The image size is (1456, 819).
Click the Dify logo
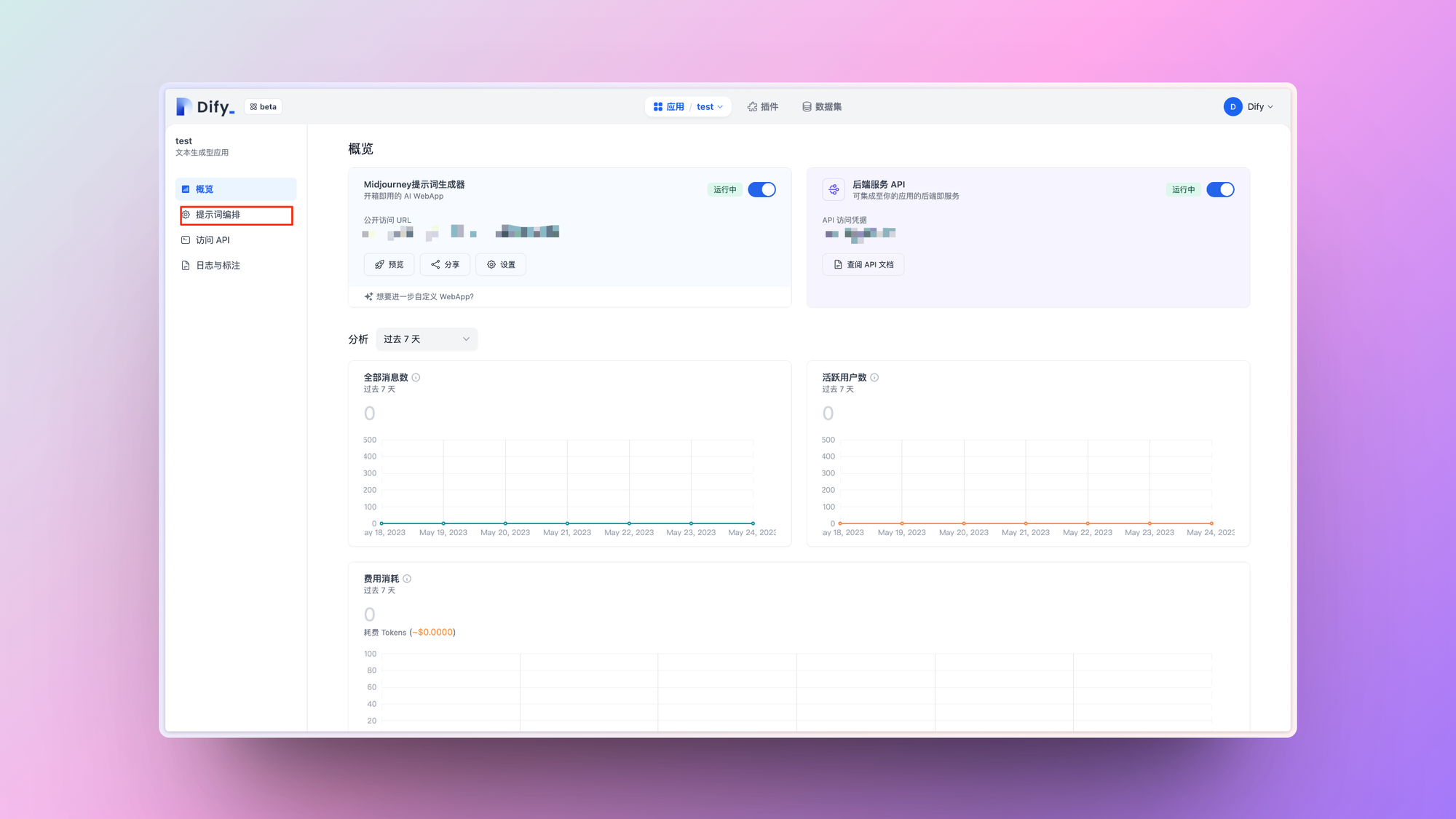point(205,106)
